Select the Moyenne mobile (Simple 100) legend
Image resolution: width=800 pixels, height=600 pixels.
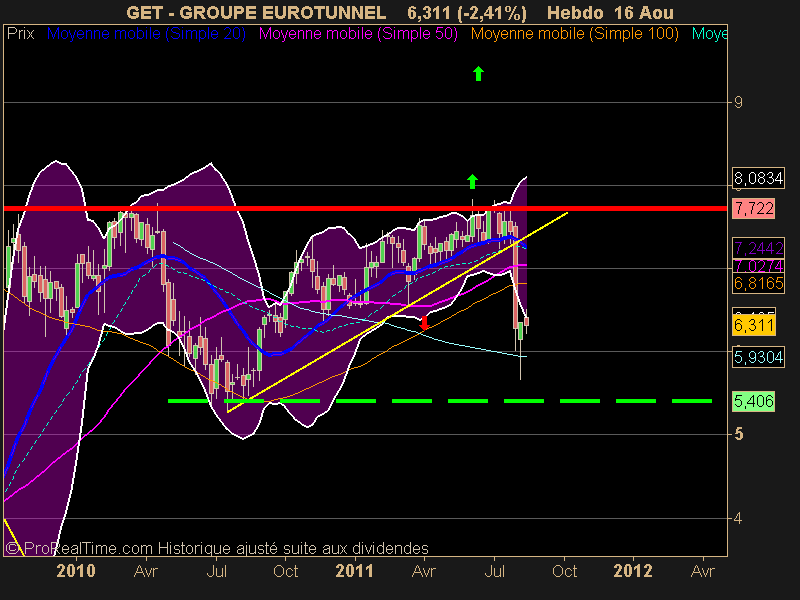574,34
